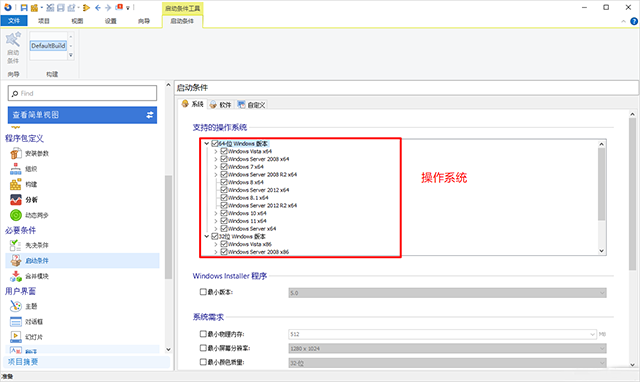Toggle 32位 Windows 版本 checkbox

point(215,236)
